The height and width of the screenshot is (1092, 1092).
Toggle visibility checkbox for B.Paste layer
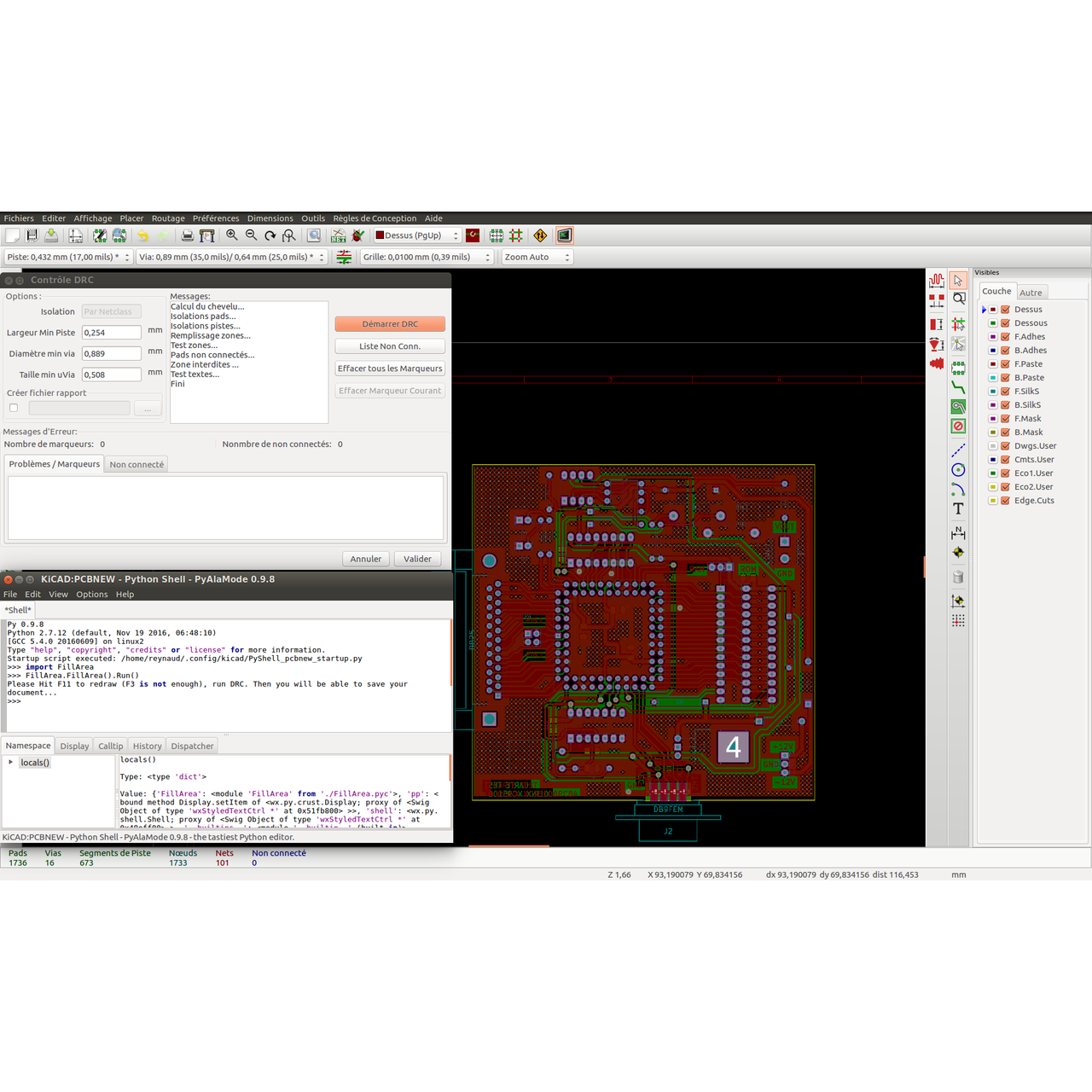click(x=1006, y=378)
